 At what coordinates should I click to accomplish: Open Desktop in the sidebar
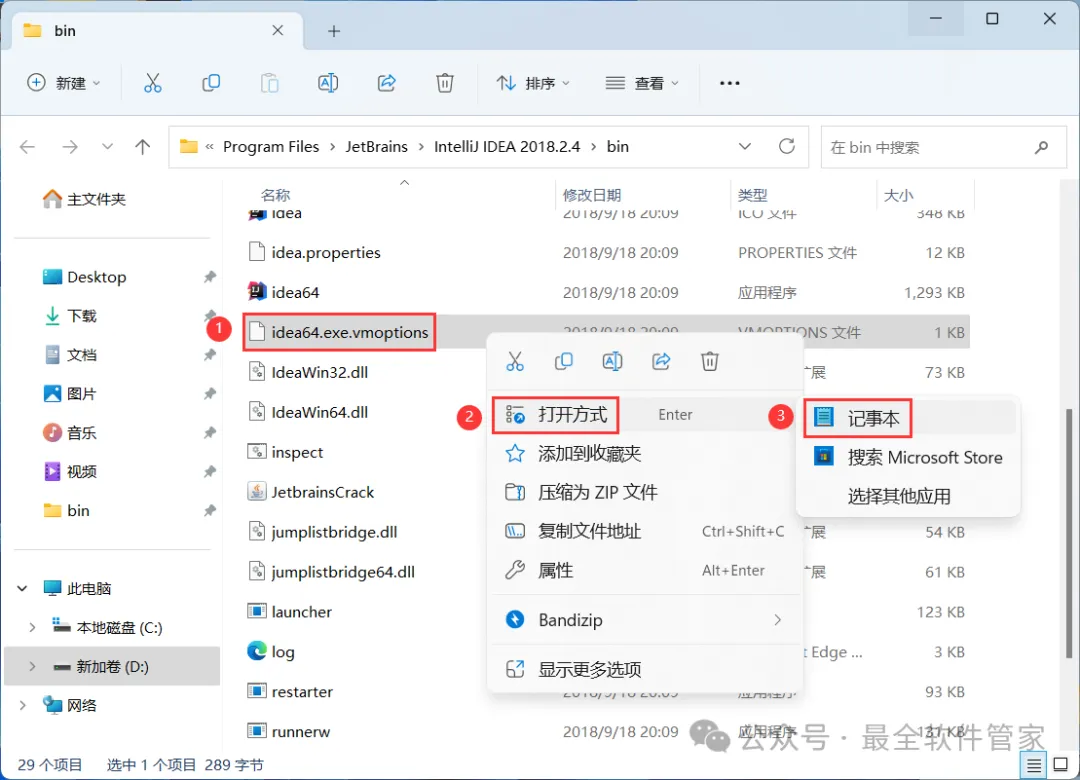click(84, 277)
